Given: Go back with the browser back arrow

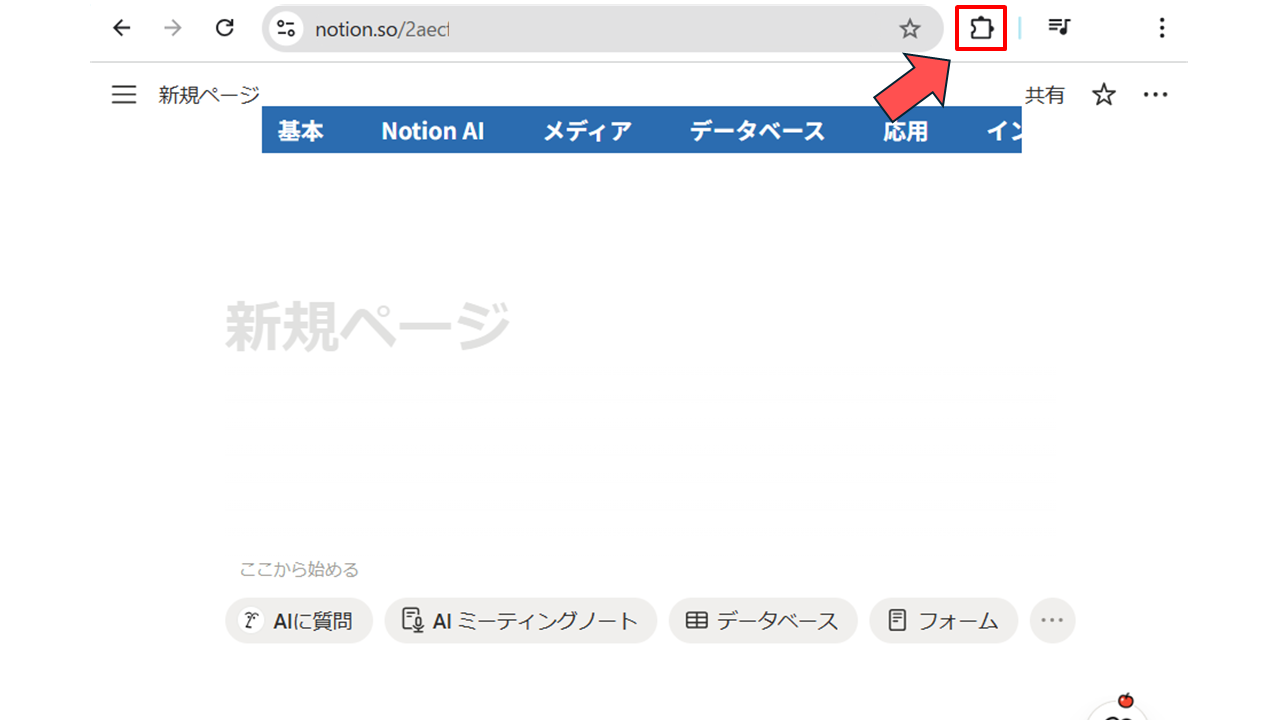Looking at the screenshot, I should coord(121,28).
